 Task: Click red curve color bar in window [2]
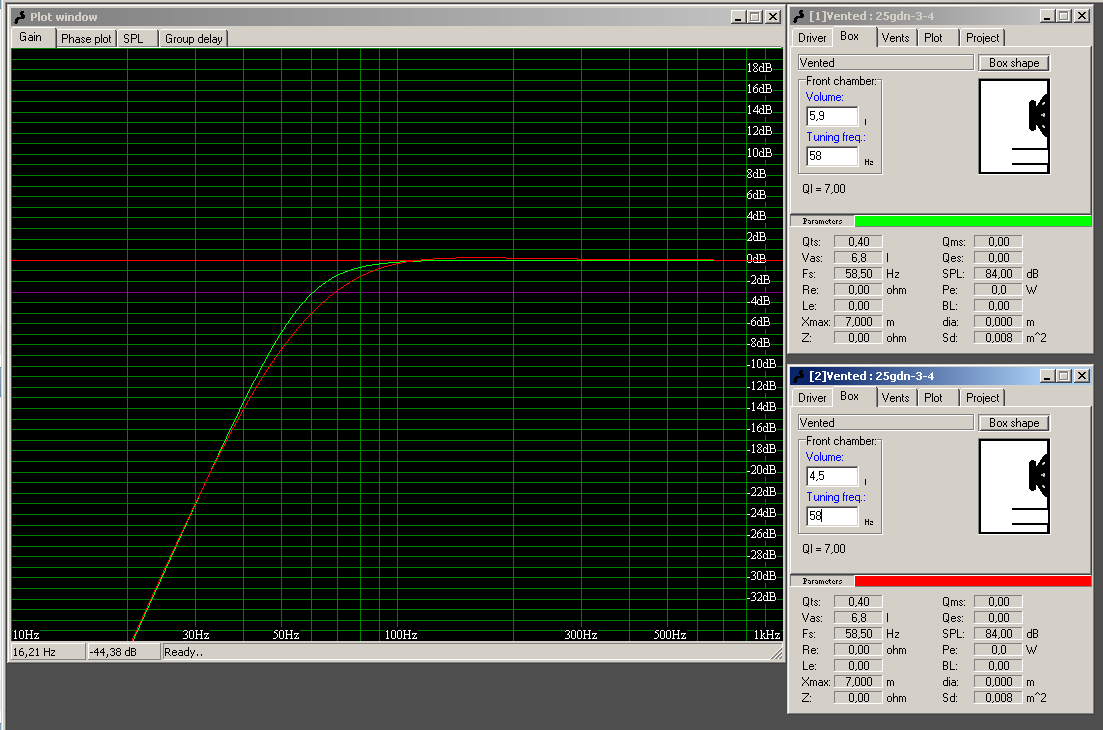pos(973,582)
